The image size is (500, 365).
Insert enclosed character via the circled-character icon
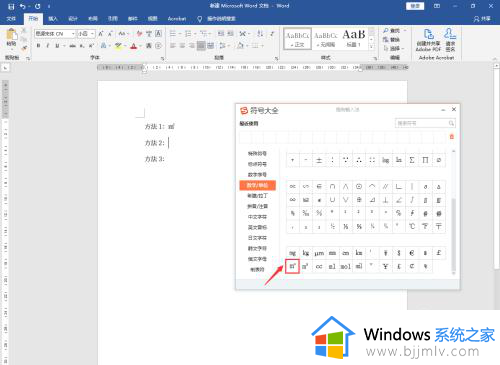(x=158, y=46)
